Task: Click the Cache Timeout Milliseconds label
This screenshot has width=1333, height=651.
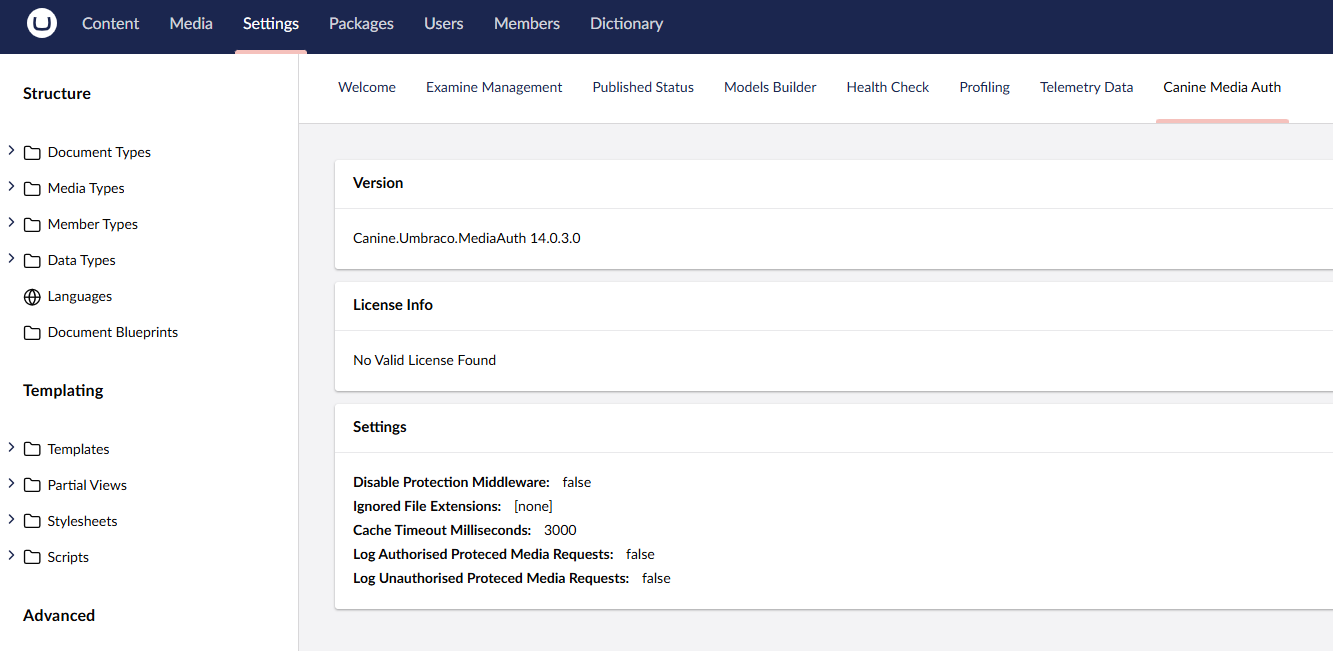Action: point(442,531)
